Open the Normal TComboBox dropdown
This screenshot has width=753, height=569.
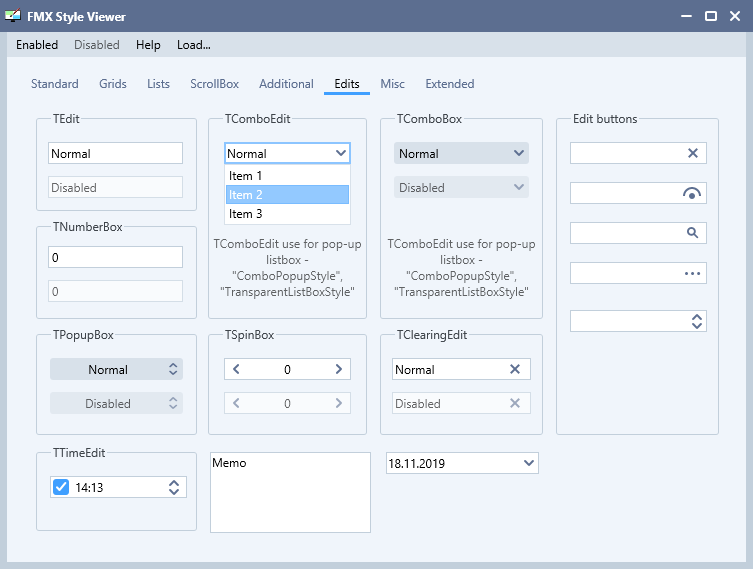(461, 153)
